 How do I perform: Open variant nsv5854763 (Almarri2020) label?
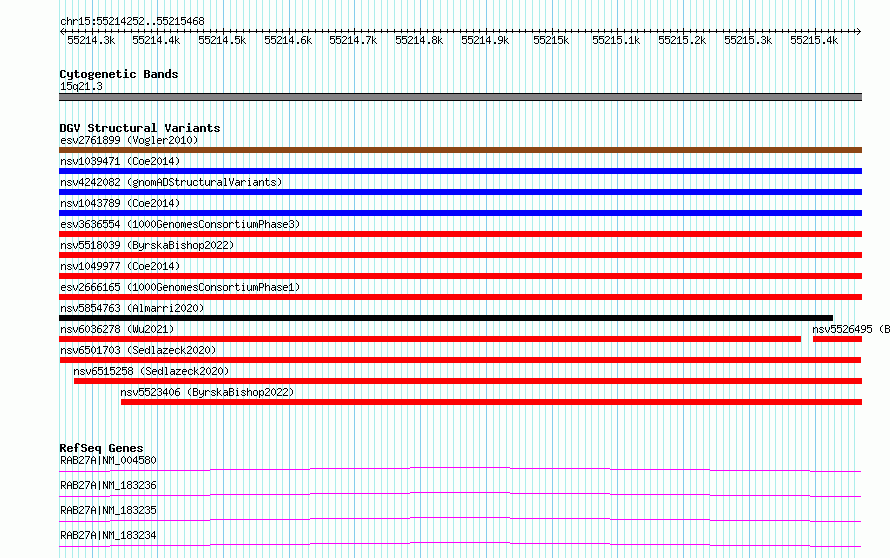132,308
